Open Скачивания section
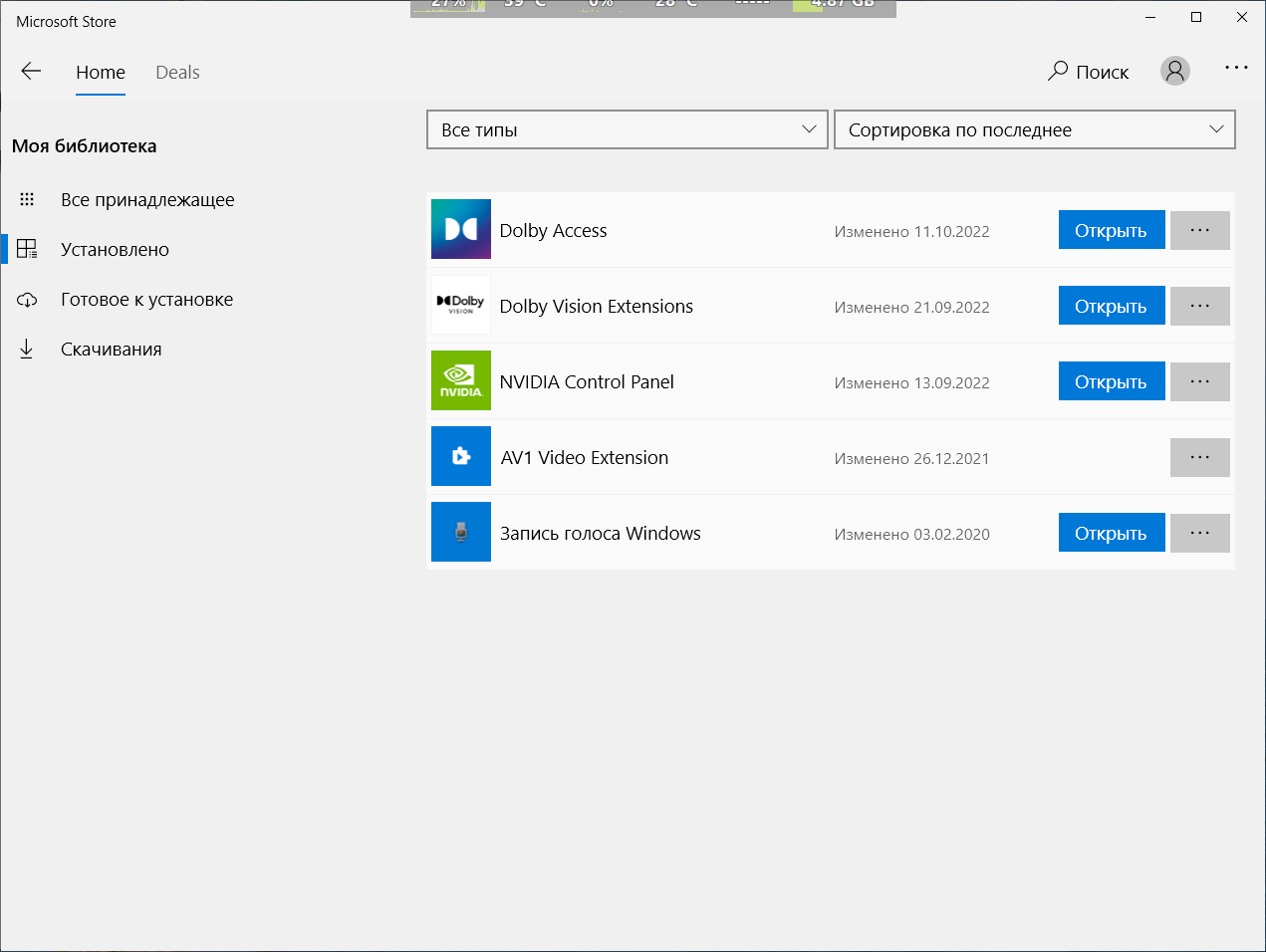Viewport: 1266px width, 952px height. pyautogui.click(x=111, y=349)
